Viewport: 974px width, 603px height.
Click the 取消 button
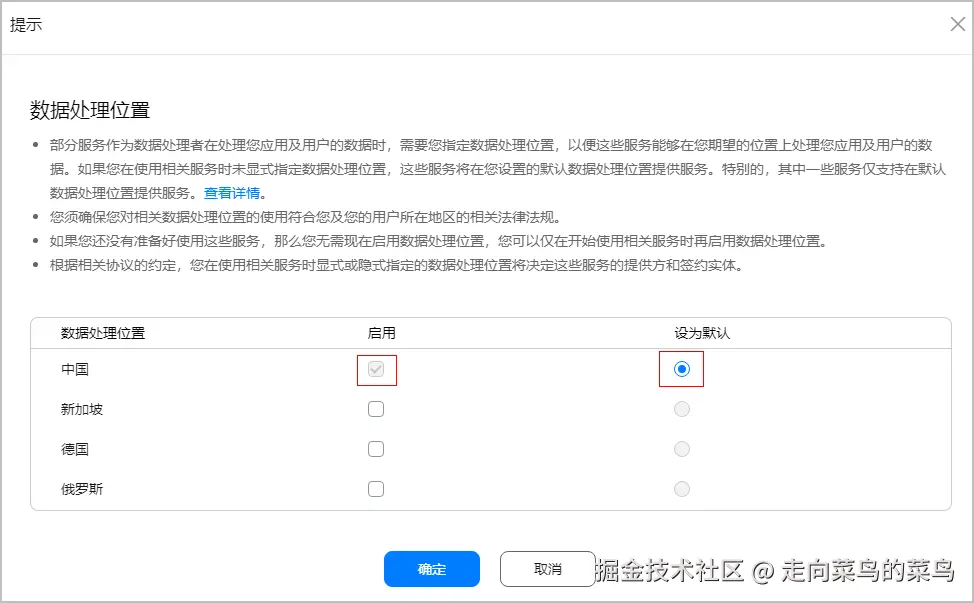coord(544,568)
